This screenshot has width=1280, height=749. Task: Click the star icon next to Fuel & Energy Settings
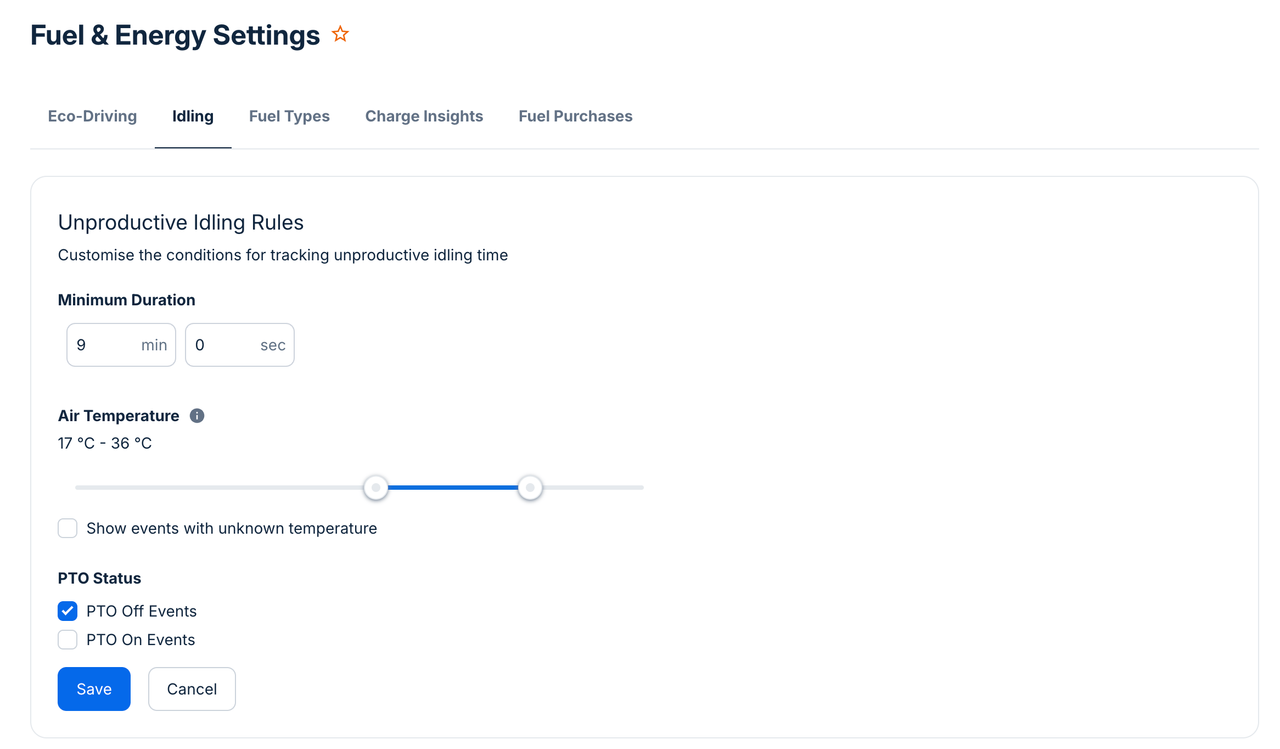(339, 33)
